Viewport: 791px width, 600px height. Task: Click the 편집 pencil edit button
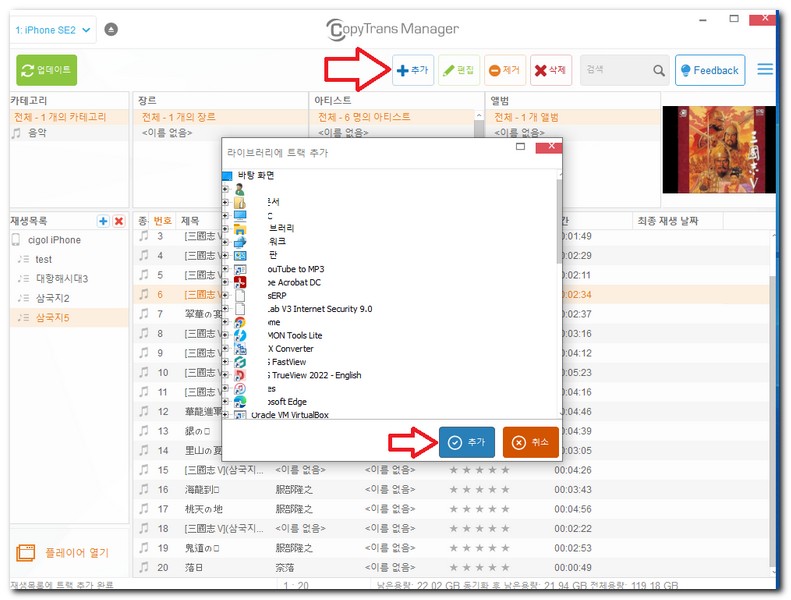click(459, 71)
